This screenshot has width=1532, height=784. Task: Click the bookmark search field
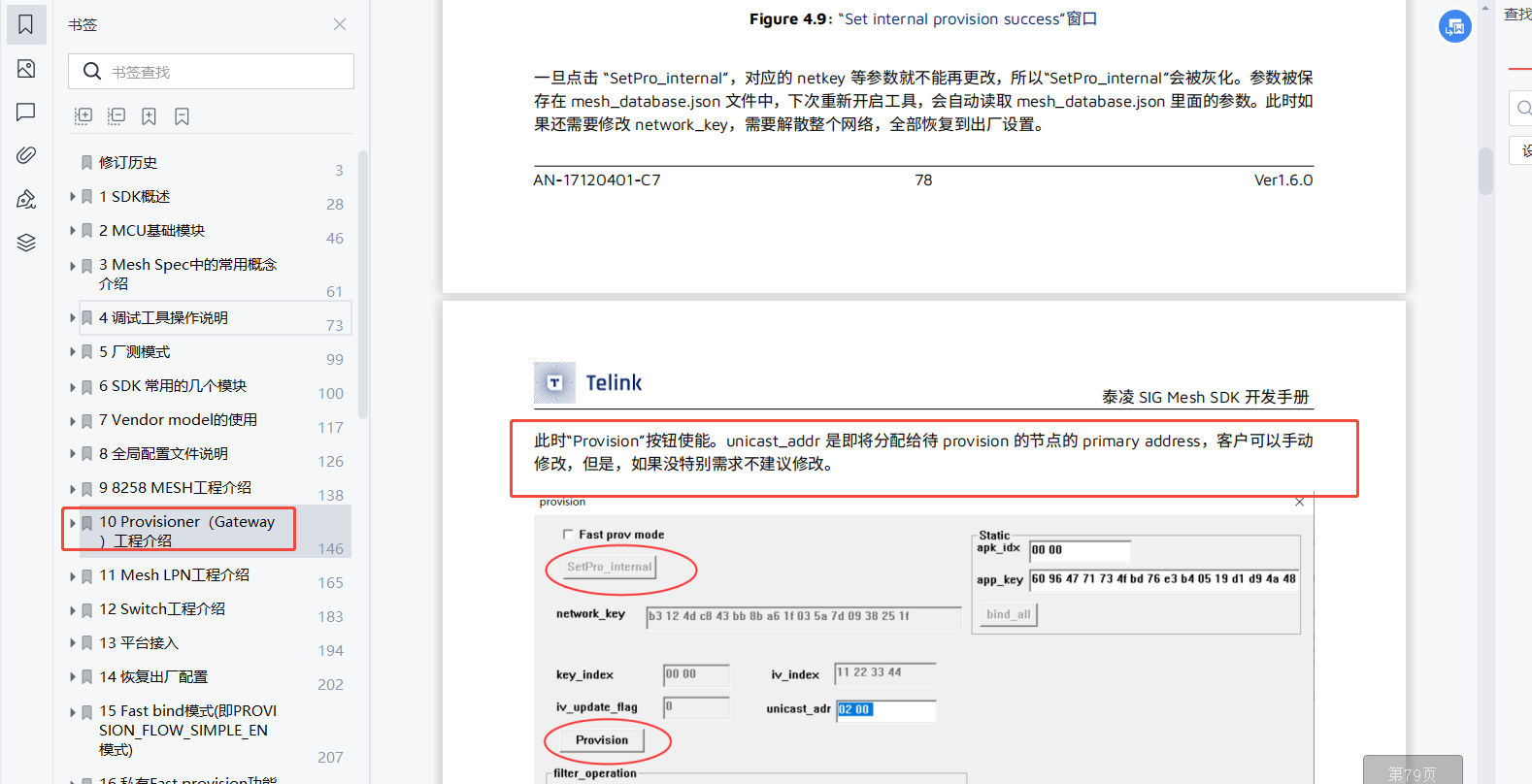(211, 72)
